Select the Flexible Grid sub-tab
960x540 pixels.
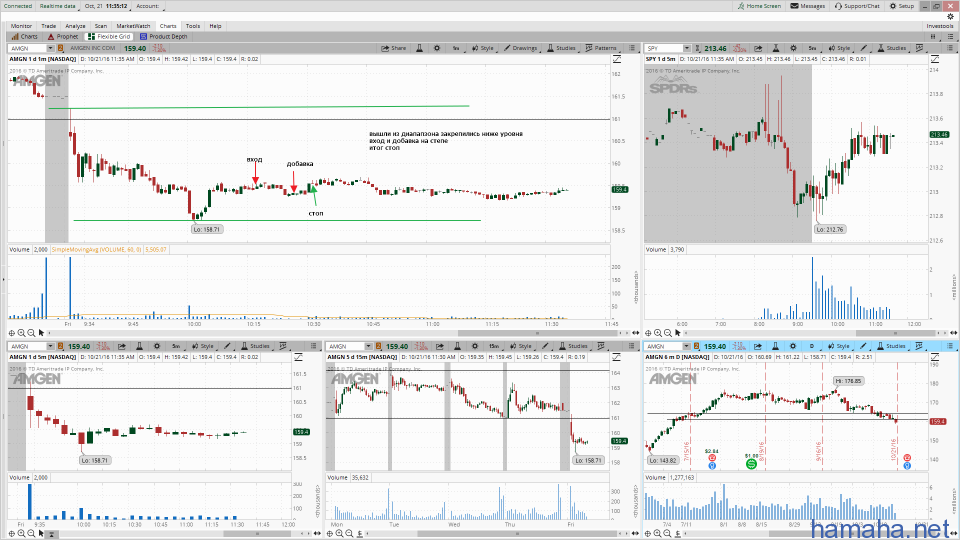[x=109, y=36]
